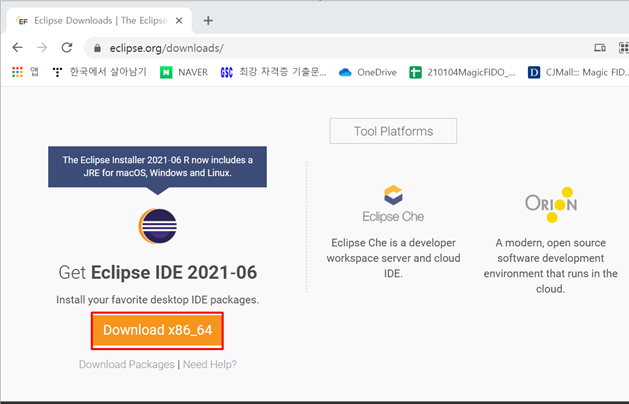Screen dimensions: 629x404
Task: Open the apps grid bookmark icon
Action: [17, 72]
